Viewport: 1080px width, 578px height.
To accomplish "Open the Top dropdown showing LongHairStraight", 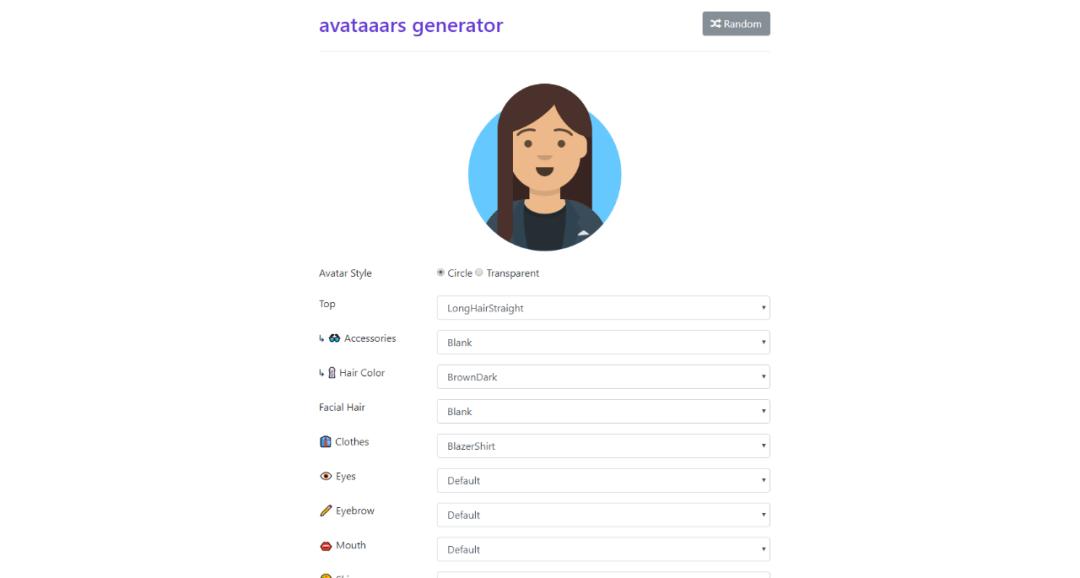I will tap(603, 308).
